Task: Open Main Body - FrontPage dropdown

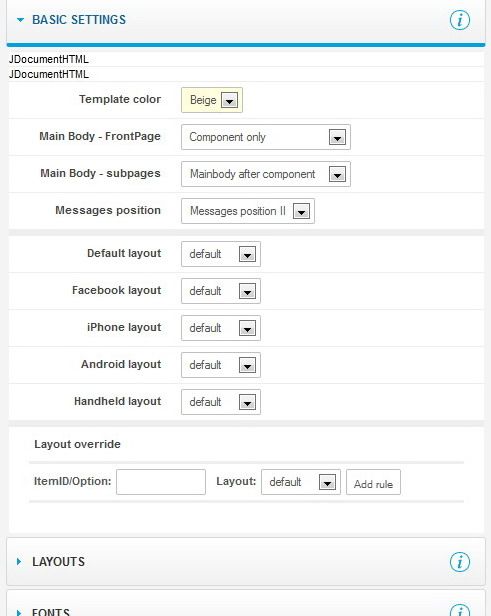Action: click(x=266, y=137)
